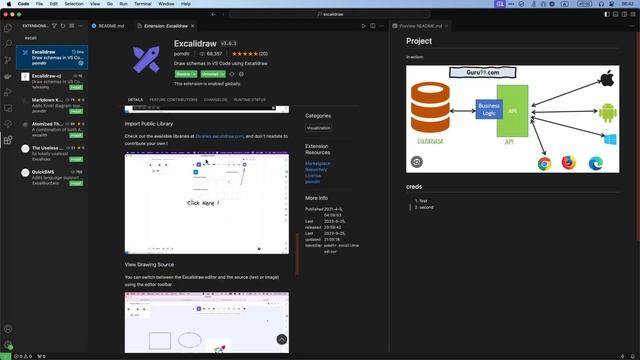Click manage gear on Excalidraw list item
Viewport: 640px width, 360px height.
[81, 63]
